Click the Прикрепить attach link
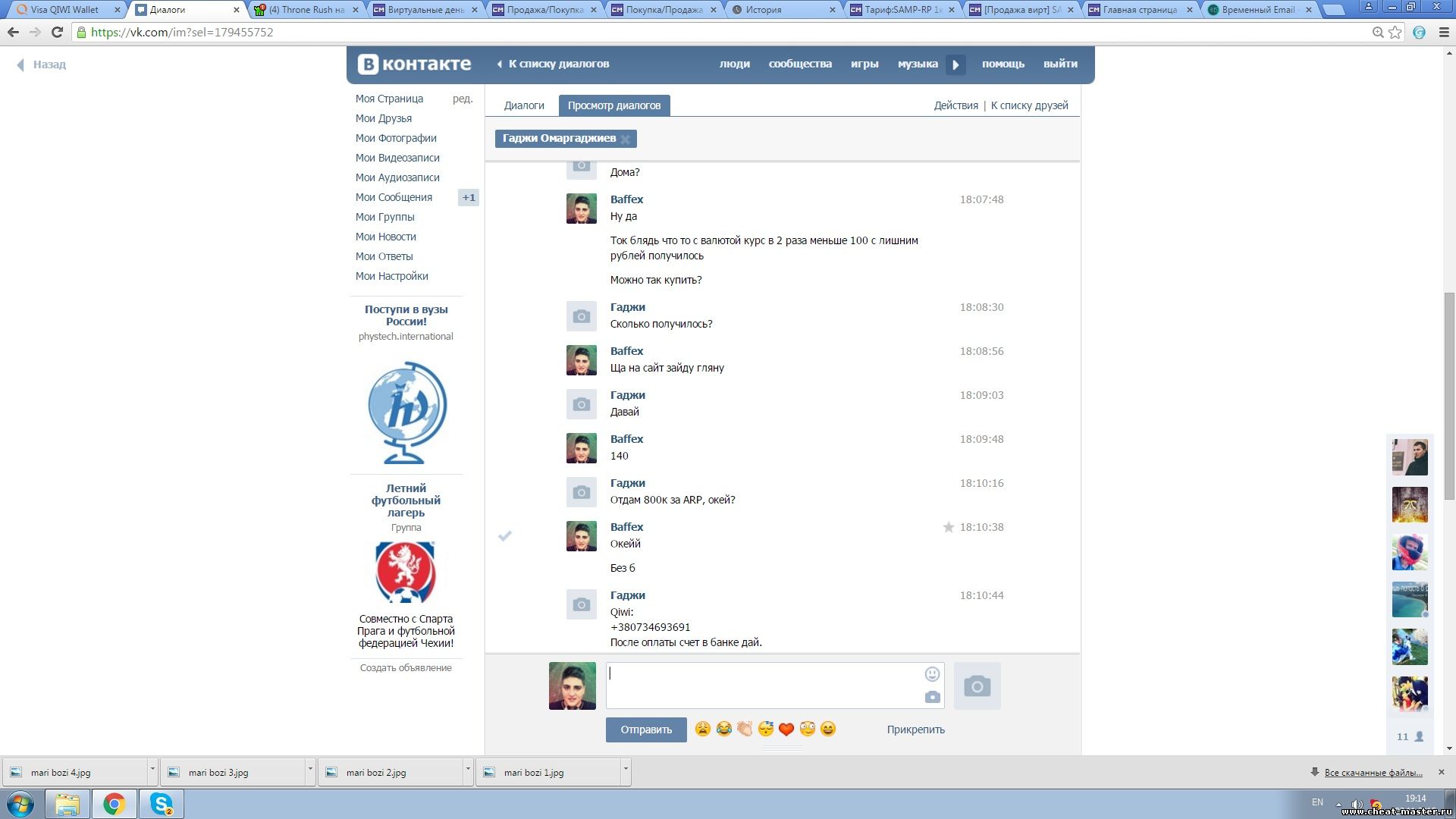The height and width of the screenshot is (819, 1456). [915, 730]
